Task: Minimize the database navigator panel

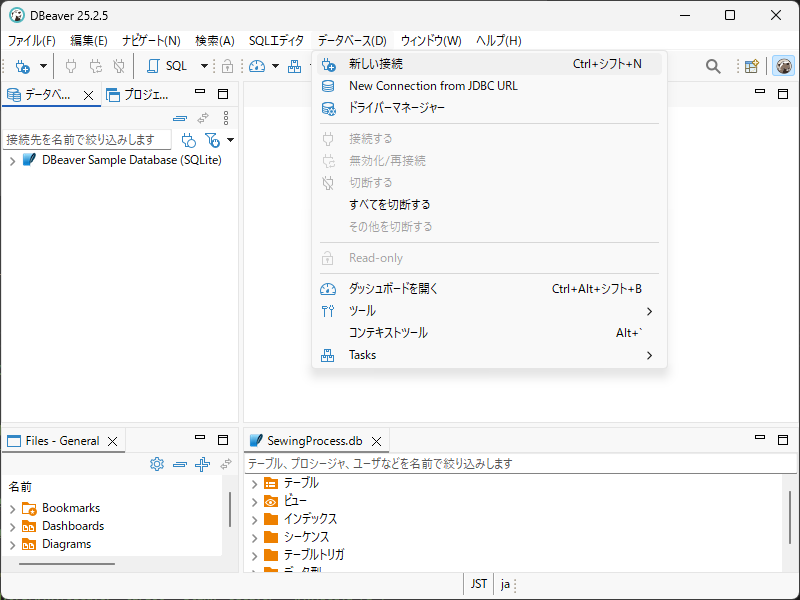Action: 200,92
